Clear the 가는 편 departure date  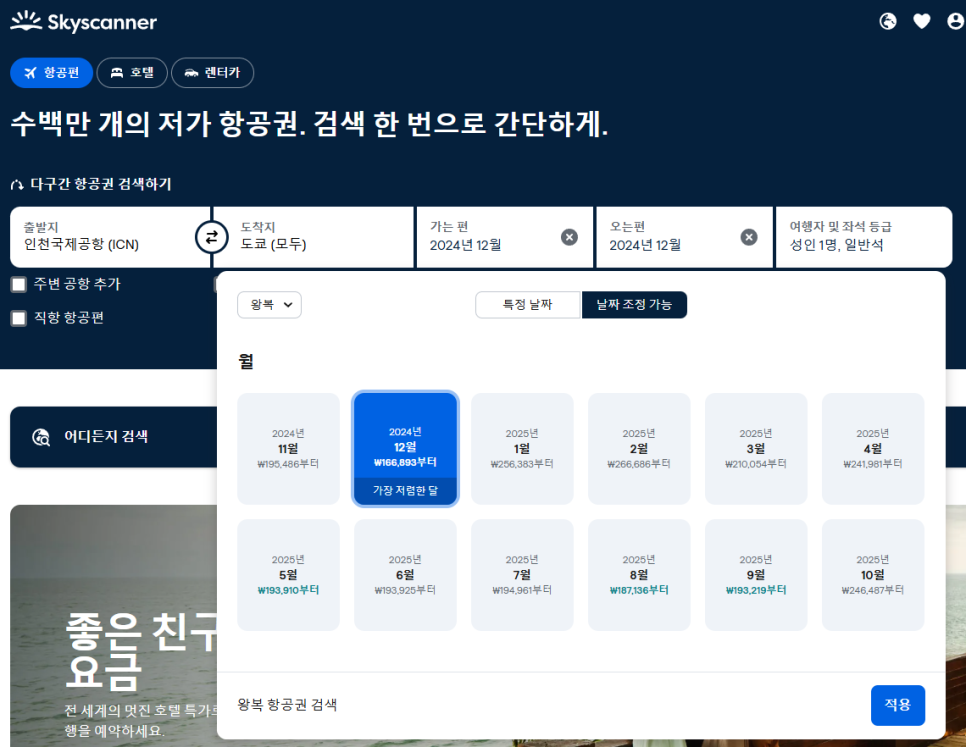point(569,237)
